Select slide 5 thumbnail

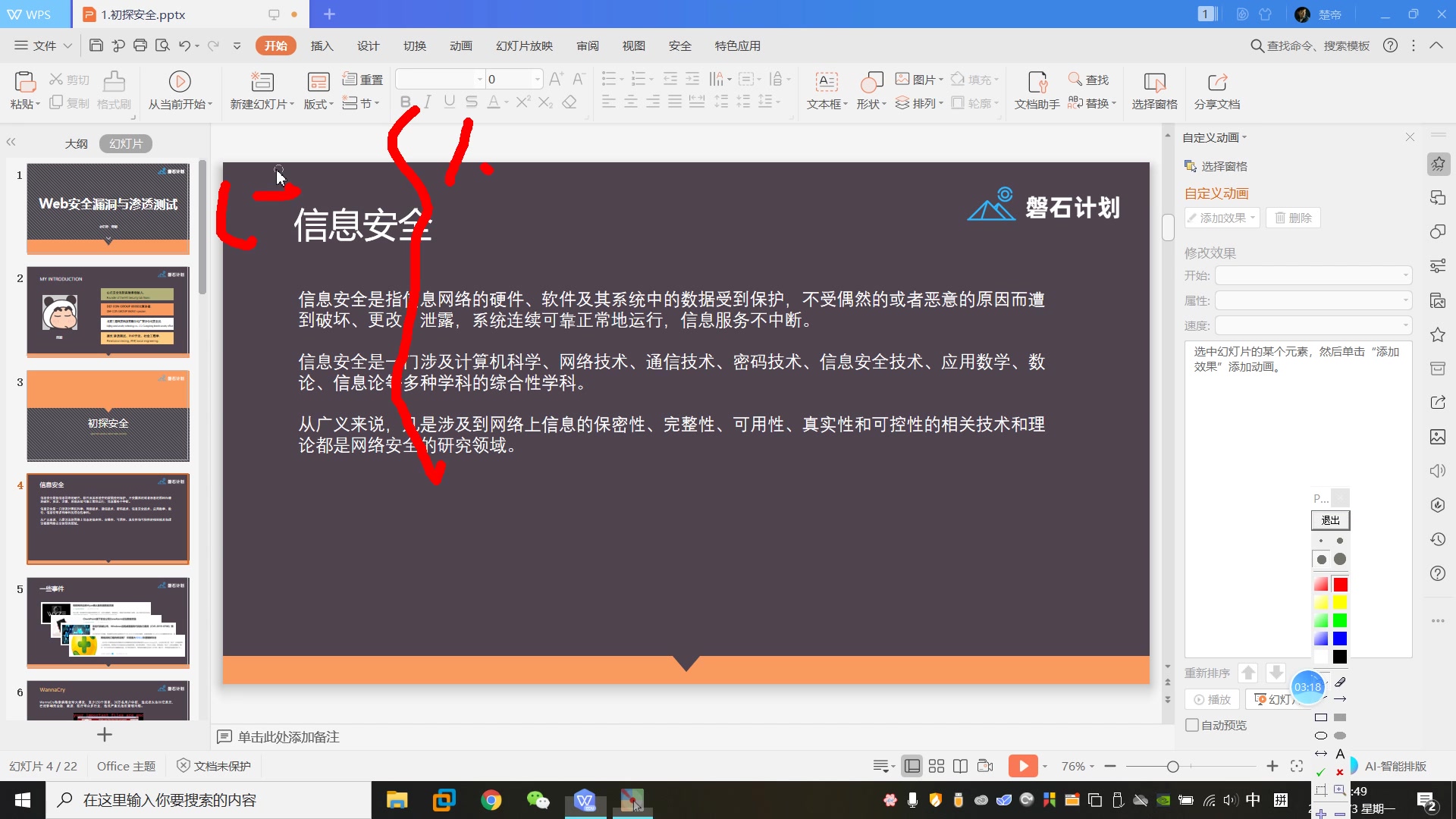pos(108,623)
